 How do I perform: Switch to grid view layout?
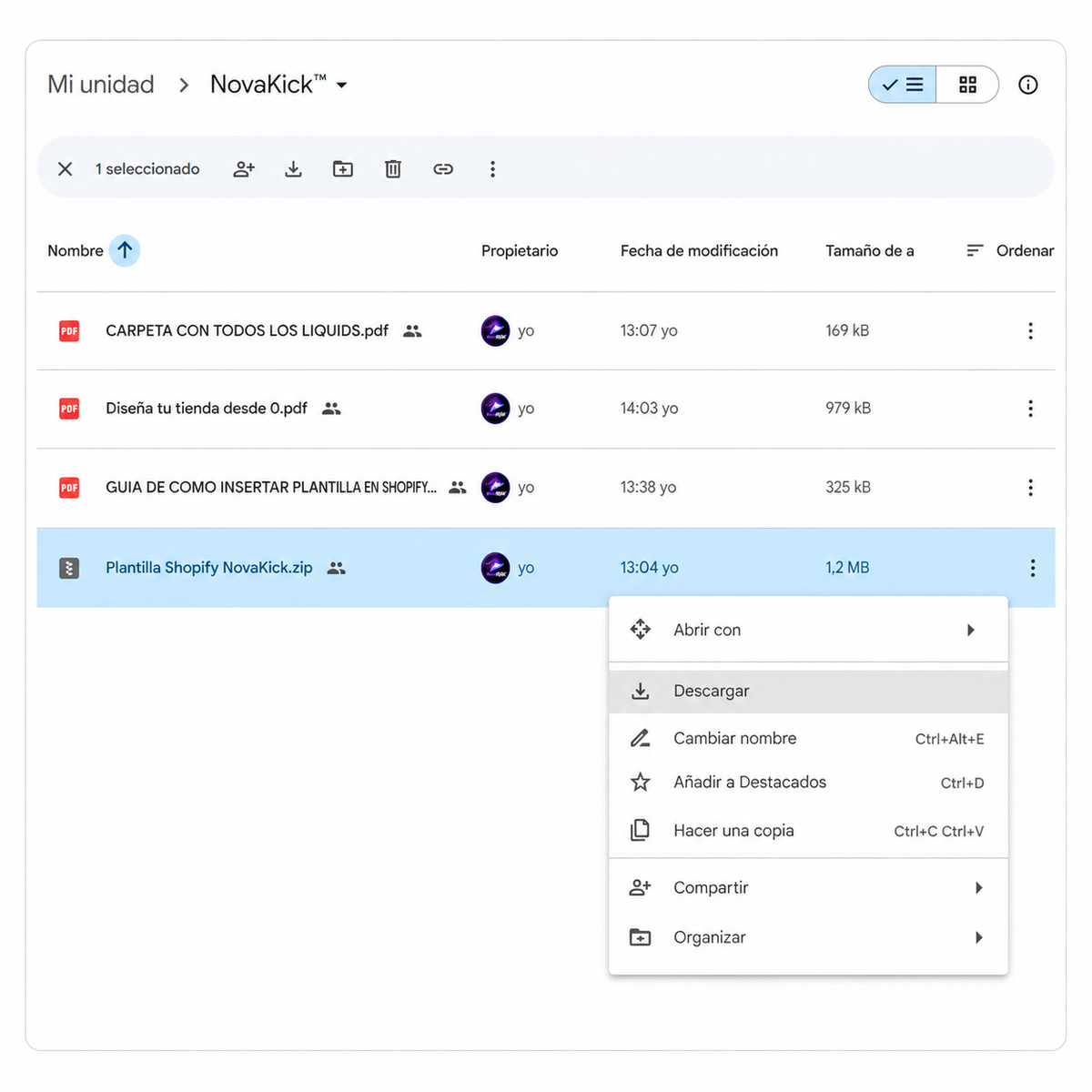pos(967,85)
